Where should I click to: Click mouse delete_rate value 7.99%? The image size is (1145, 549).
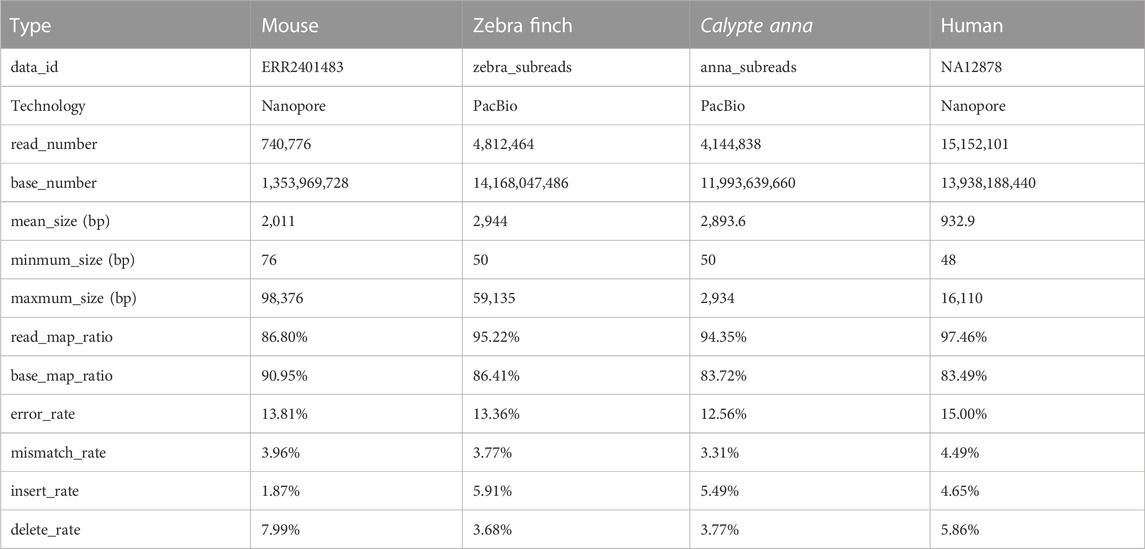point(281,530)
